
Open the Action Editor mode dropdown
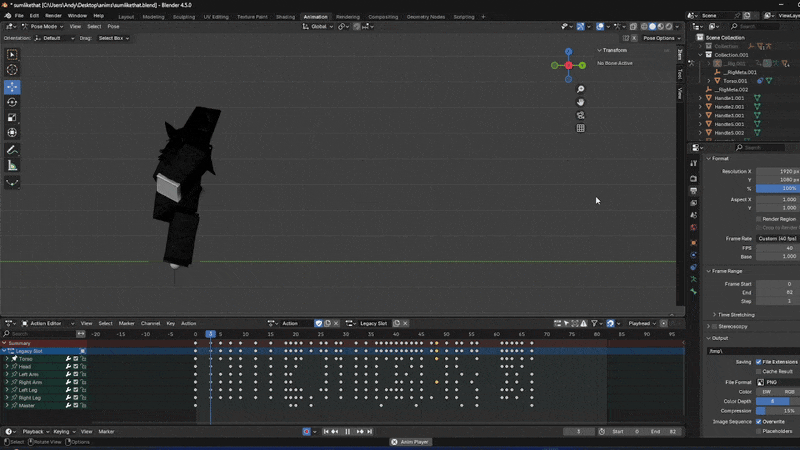(48, 323)
